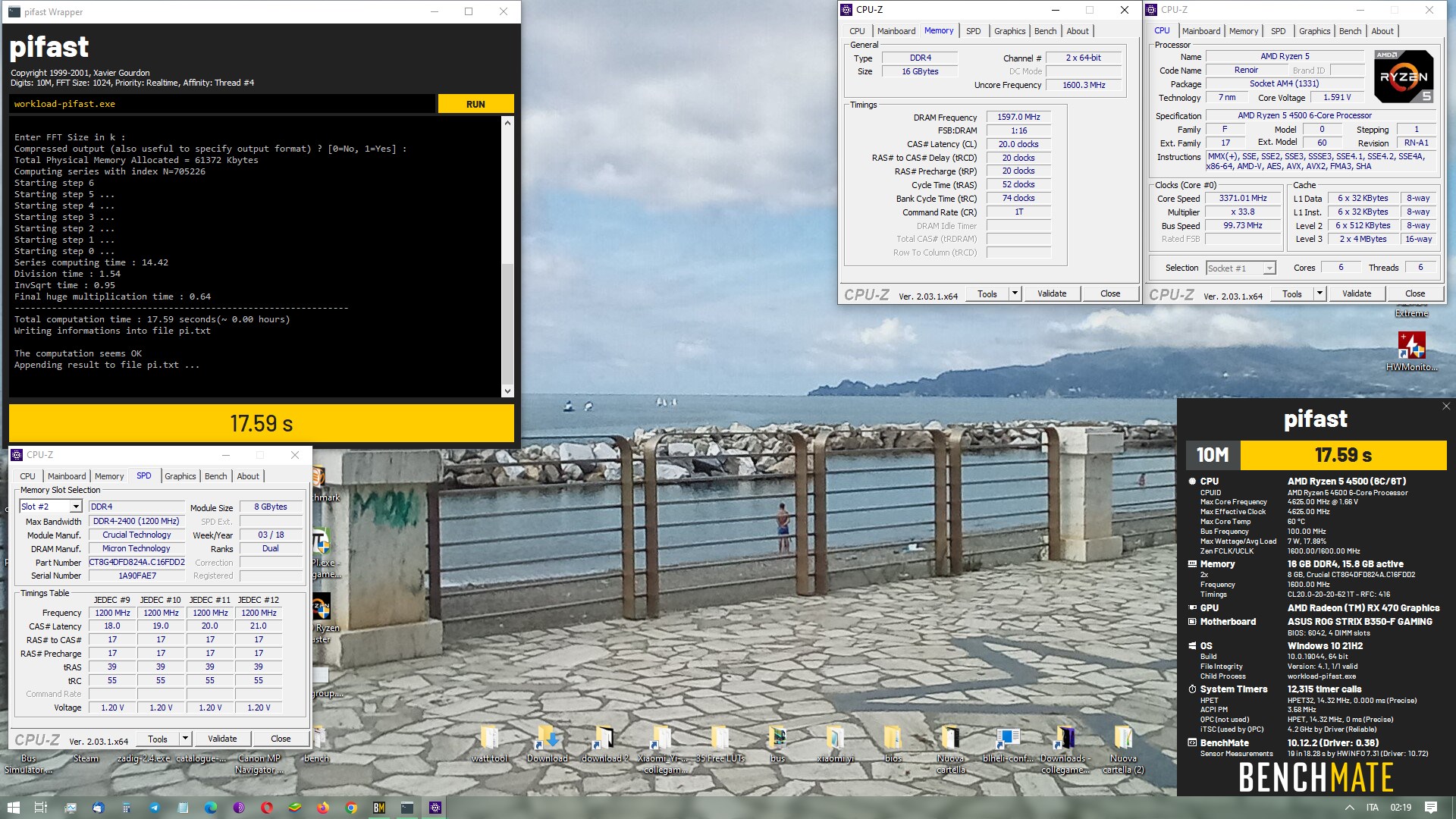Click the pifast console scroll-down arrow

pos(507,391)
